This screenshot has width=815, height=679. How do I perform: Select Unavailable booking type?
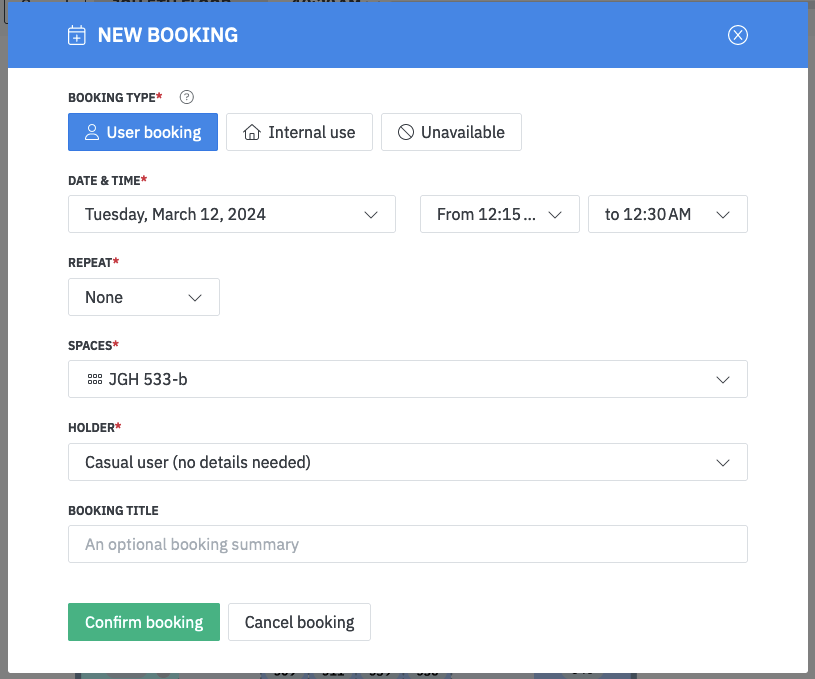451,132
